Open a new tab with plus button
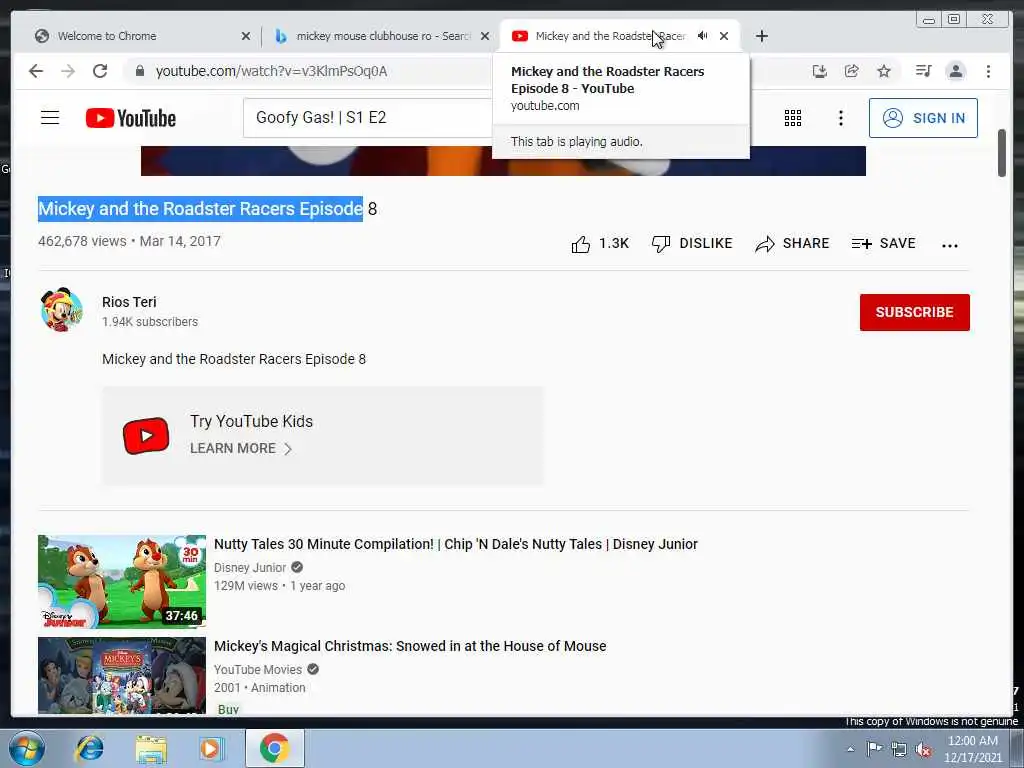Image resolution: width=1024 pixels, height=768 pixels. coord(761,36)
